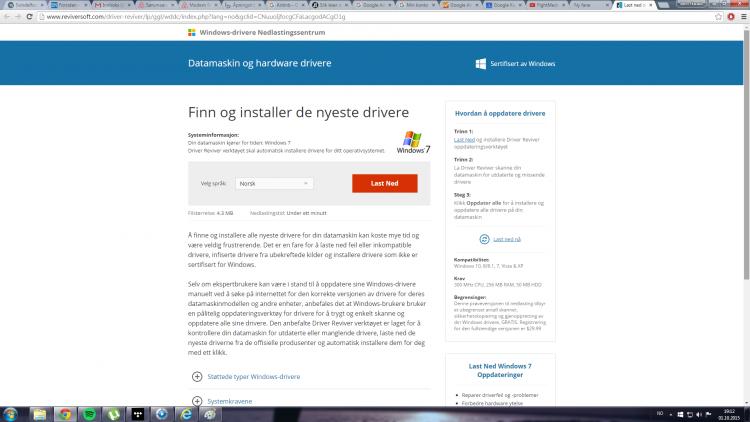
Task: Open the blue round media icon in taskbar
Action: click(162, 414)
